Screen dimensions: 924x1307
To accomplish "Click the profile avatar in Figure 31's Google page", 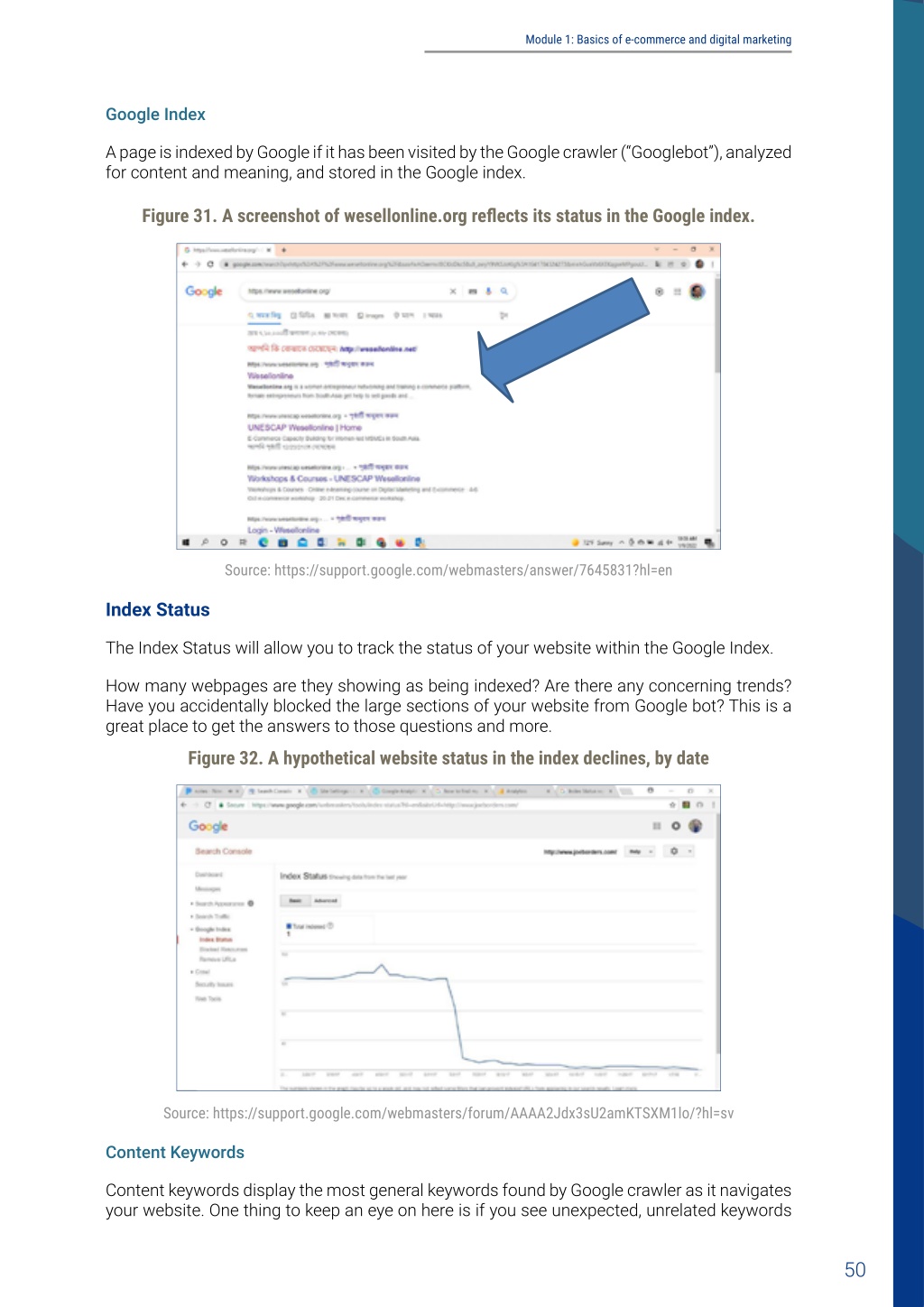I will tap(697, 292).
